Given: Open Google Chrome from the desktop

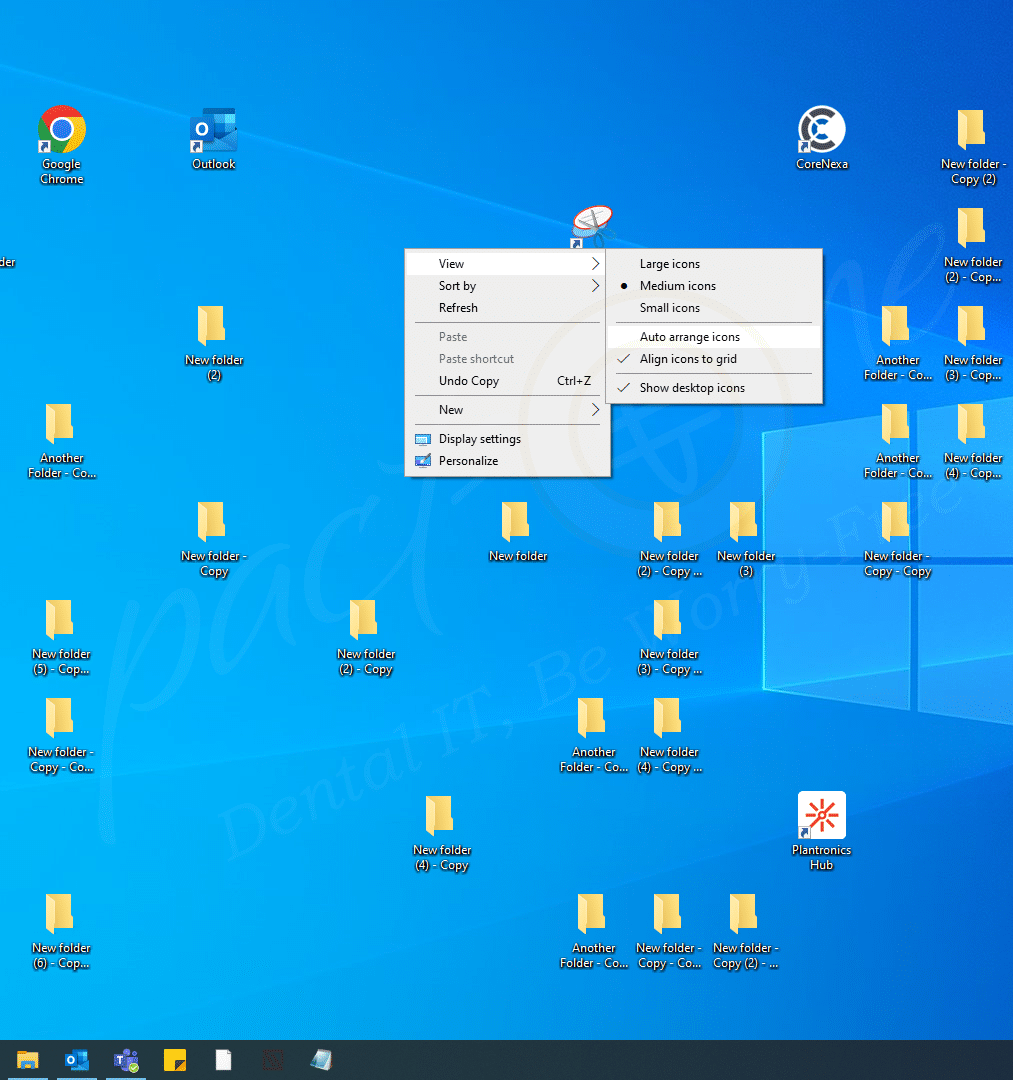Looking at the screenshot, I should (62, 130).
